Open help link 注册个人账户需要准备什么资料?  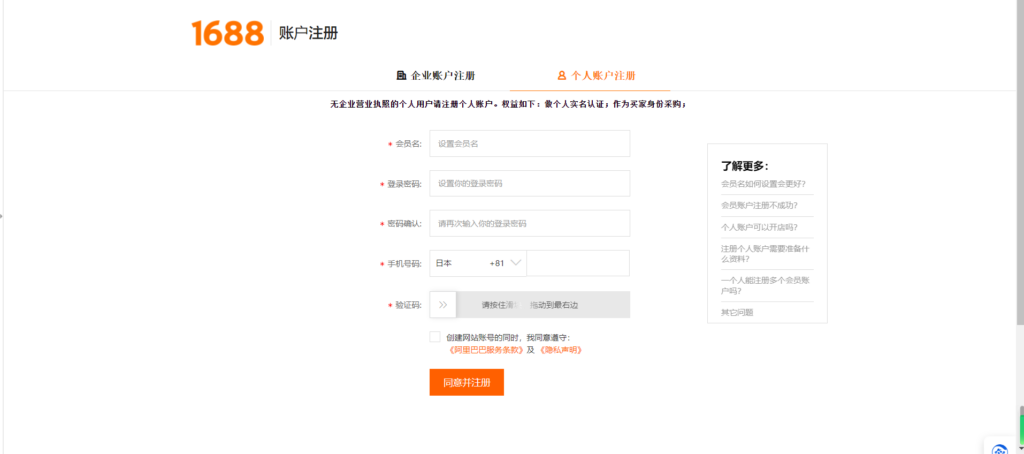pyautogui.click(x=765, y=253)
